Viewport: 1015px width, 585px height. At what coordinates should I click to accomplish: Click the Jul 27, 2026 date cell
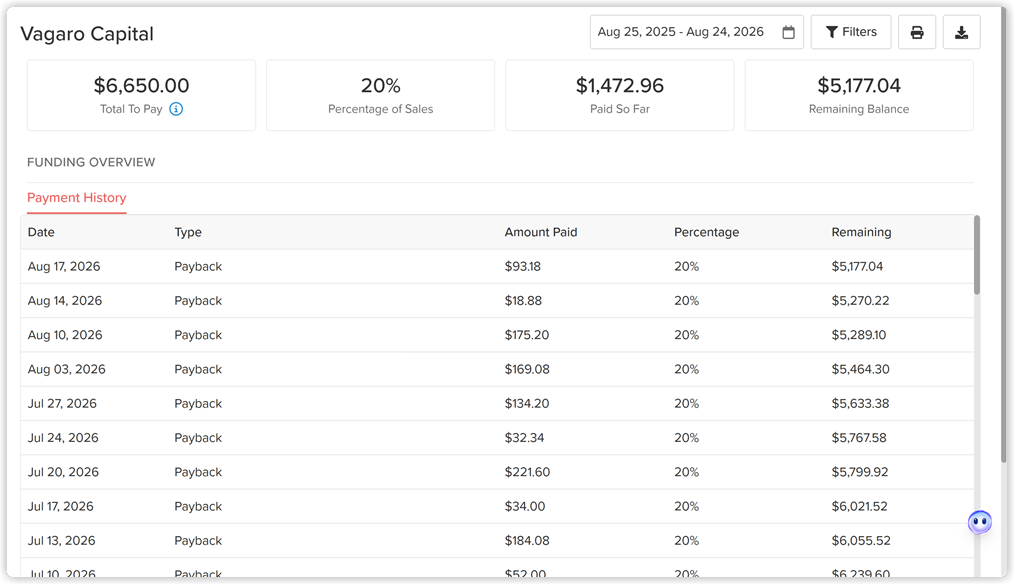62,404
